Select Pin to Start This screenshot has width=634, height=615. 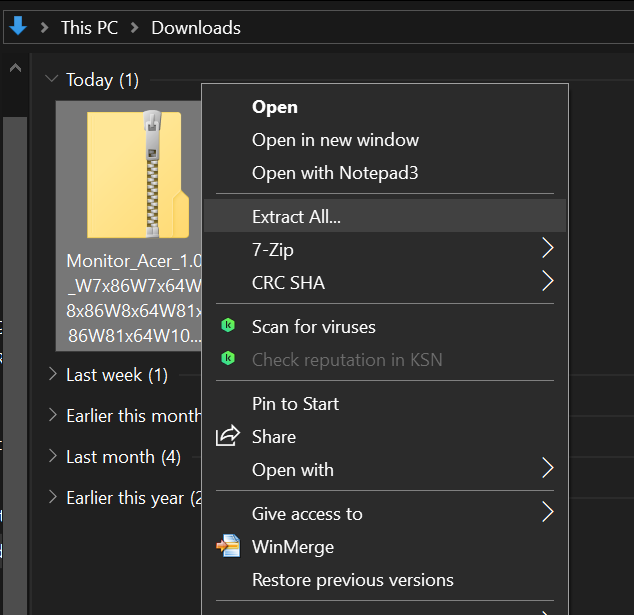click(x=295, y=404)
